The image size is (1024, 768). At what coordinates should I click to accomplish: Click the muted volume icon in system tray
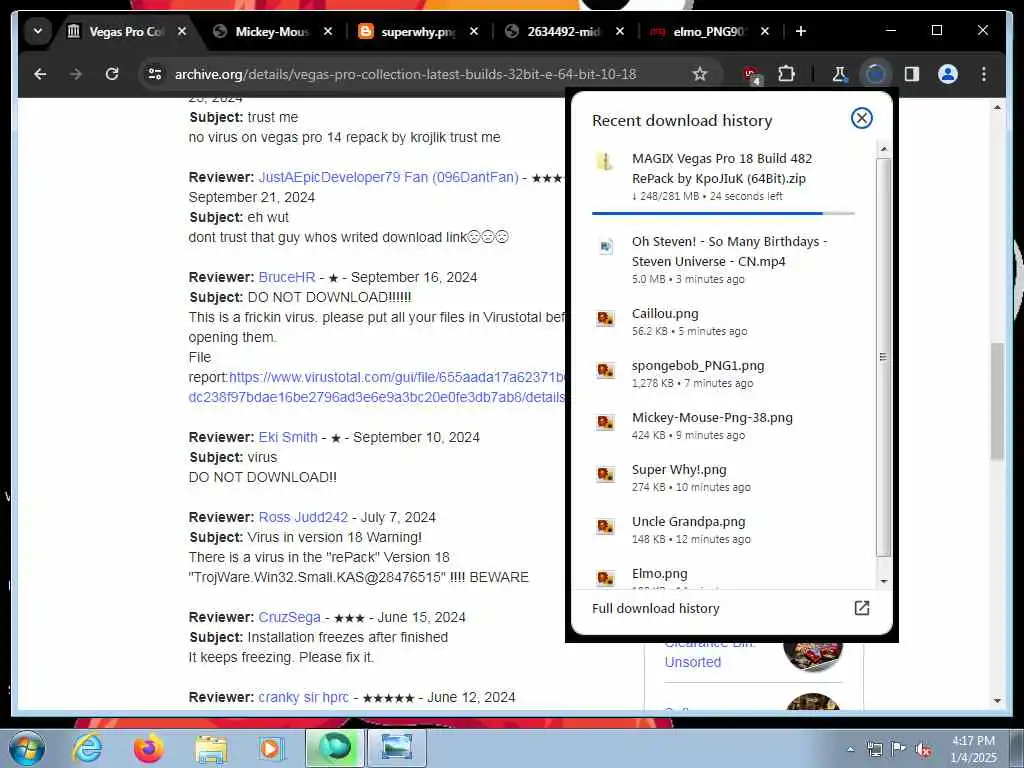pyautogui.click(x=923, y=749)
